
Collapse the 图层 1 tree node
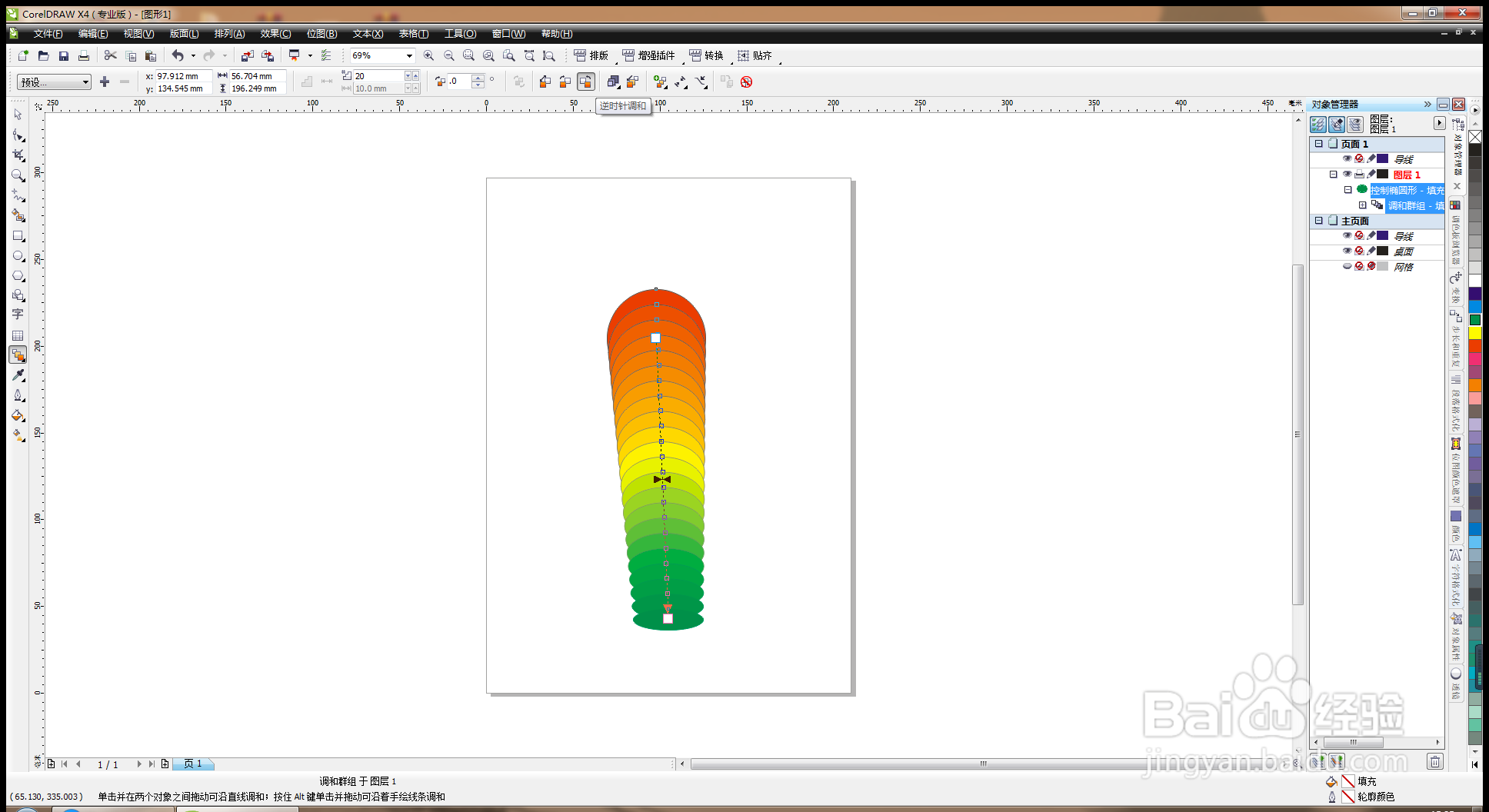[x=1334, y=175]
